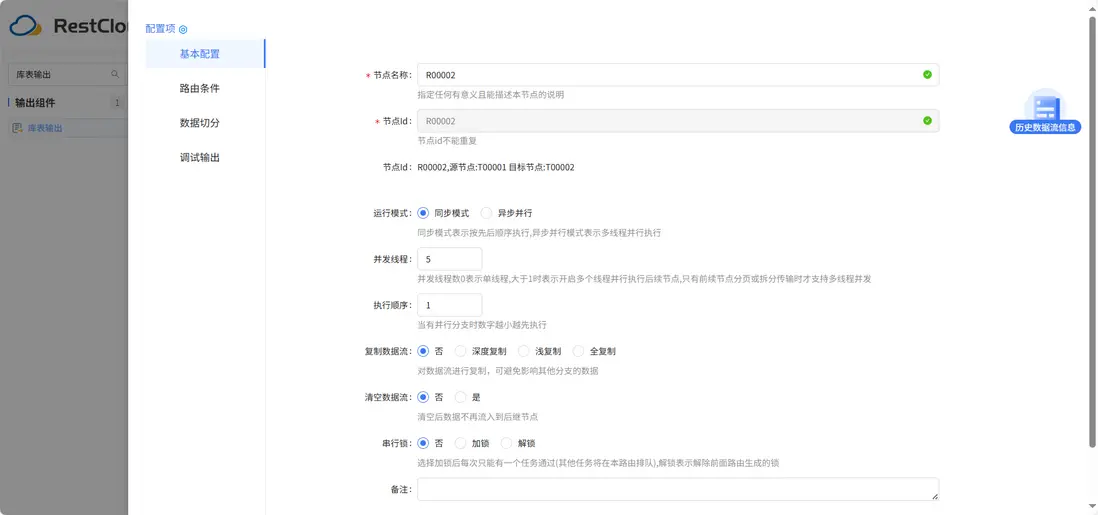Open the 历史数据流信息 floating icon
Image resolution: width=1098 pixels, height=515 pixels.
pyautogui.click(x=1045, y=111)
